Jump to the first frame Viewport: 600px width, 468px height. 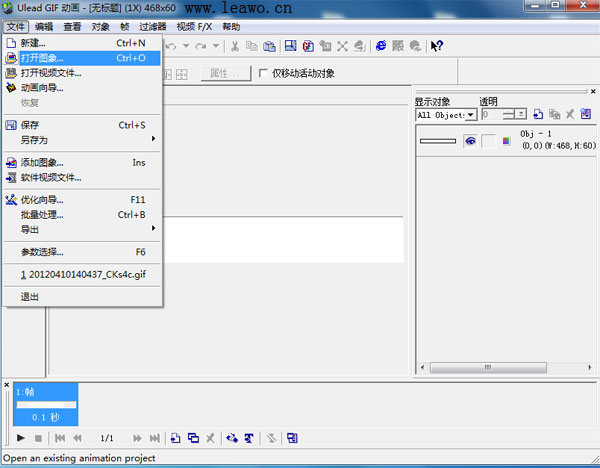(60, 438)
